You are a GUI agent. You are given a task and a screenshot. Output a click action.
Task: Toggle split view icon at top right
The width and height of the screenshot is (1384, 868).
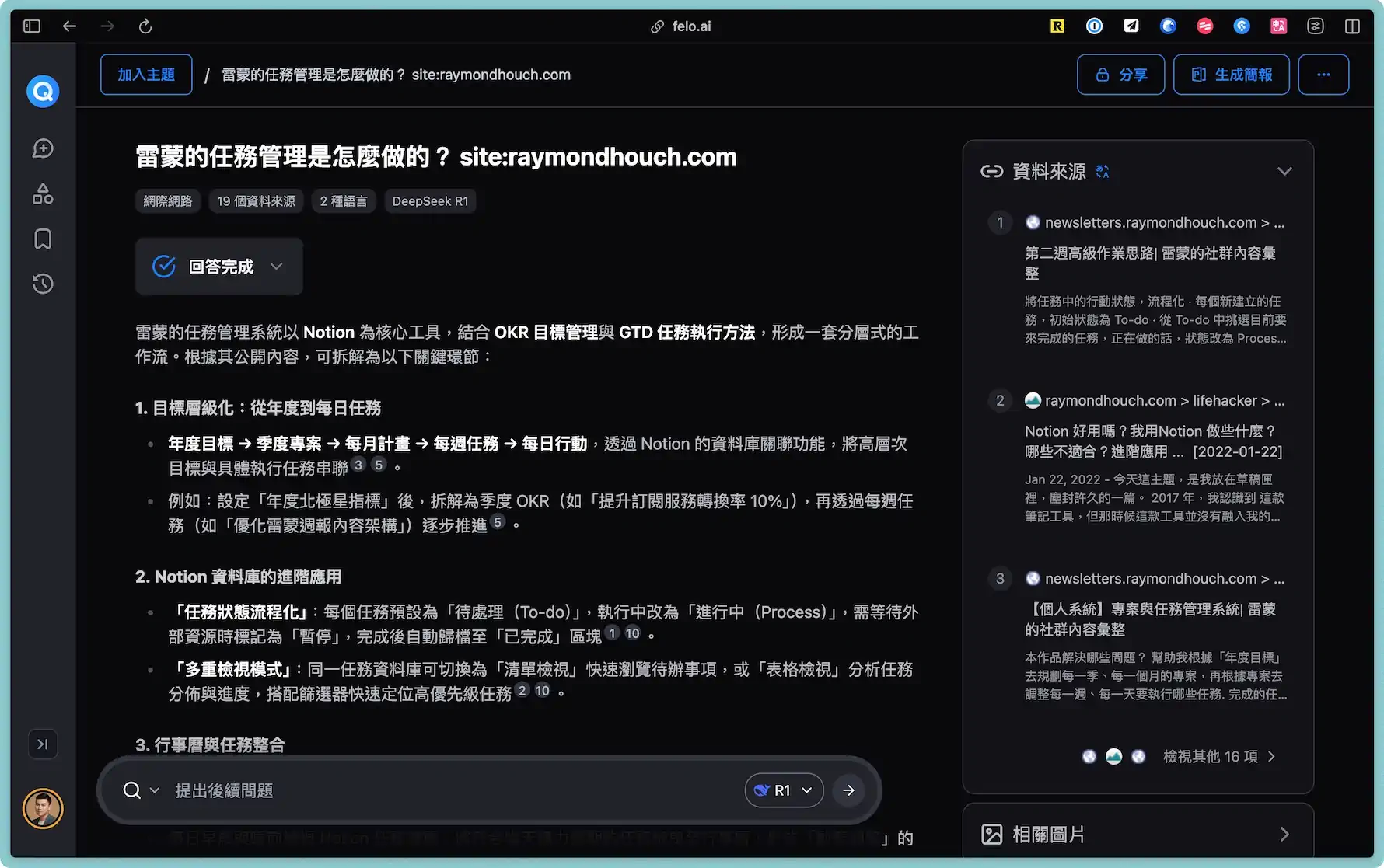1352,26
